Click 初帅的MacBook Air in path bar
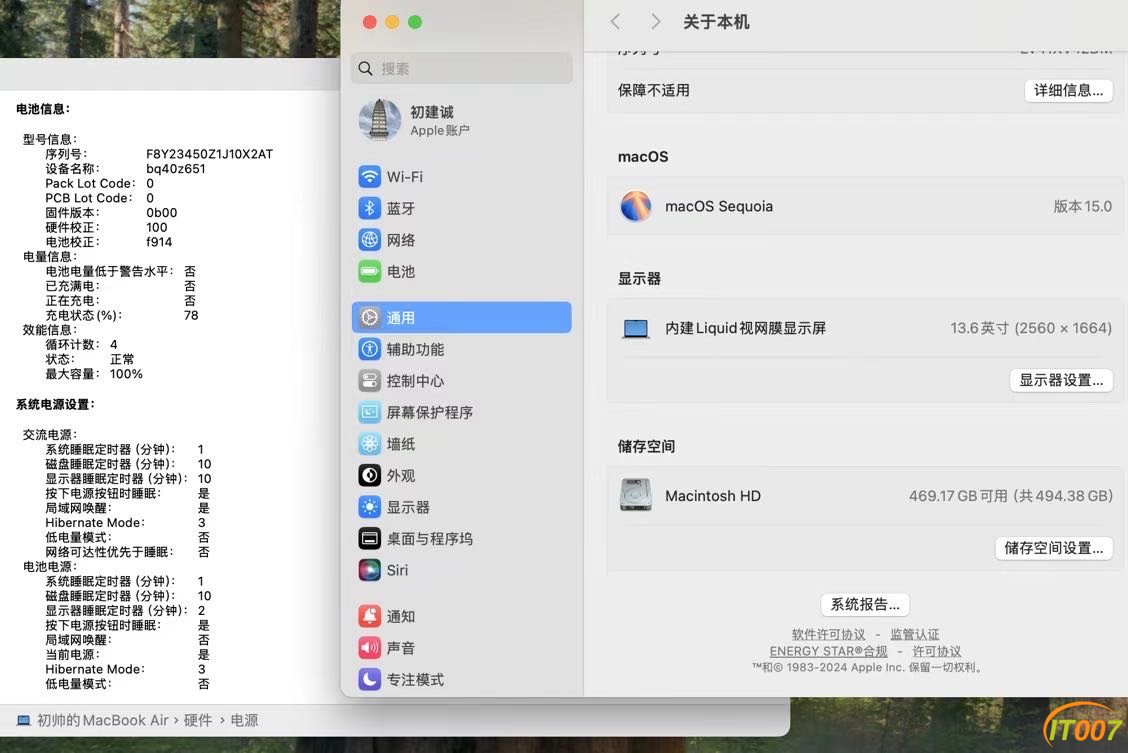 pyautogui.click(x=102, y=721)
